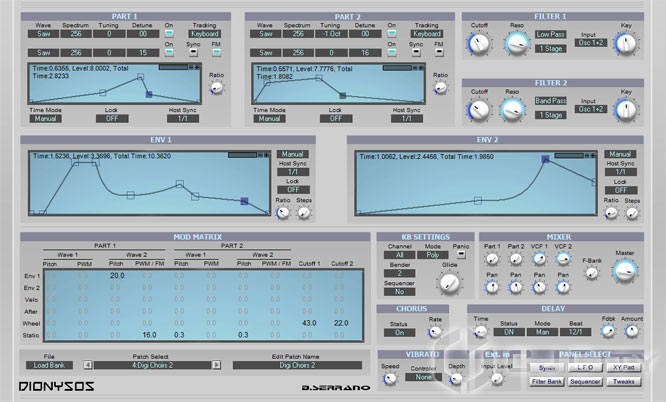Open Part 1 Time Mode Manual selector

pos(45,119)
